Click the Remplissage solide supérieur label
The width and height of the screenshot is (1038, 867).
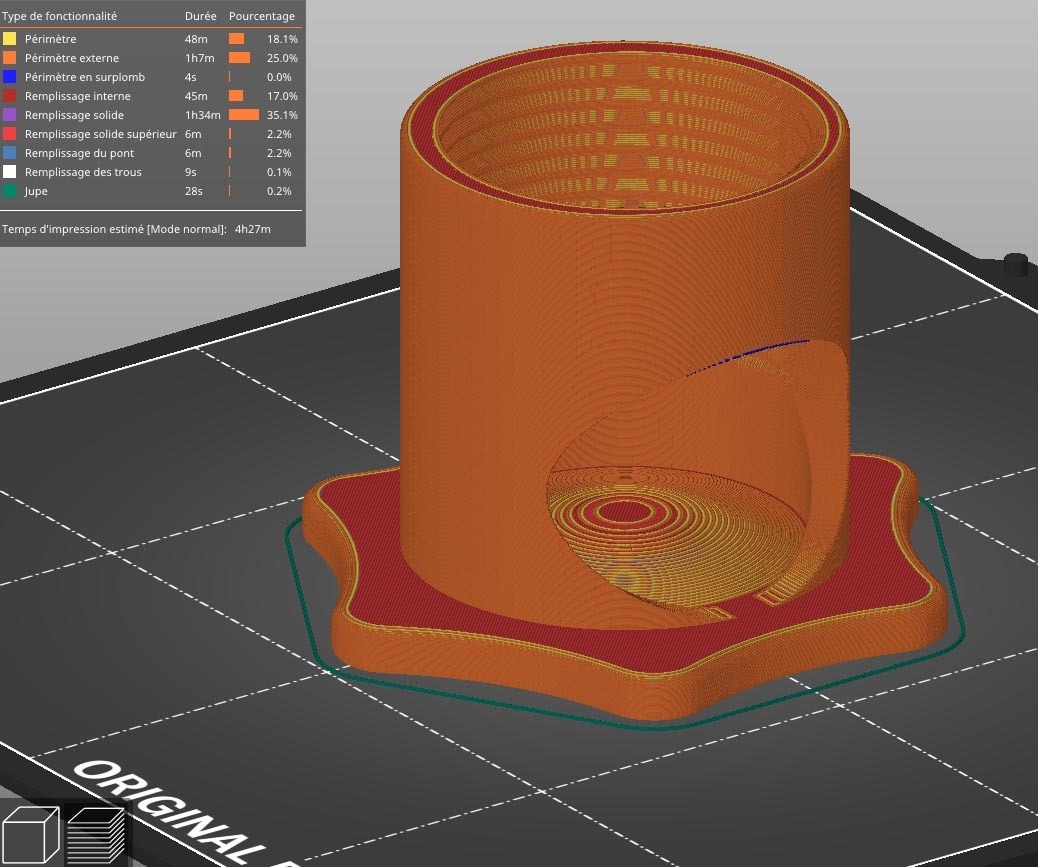101,134
